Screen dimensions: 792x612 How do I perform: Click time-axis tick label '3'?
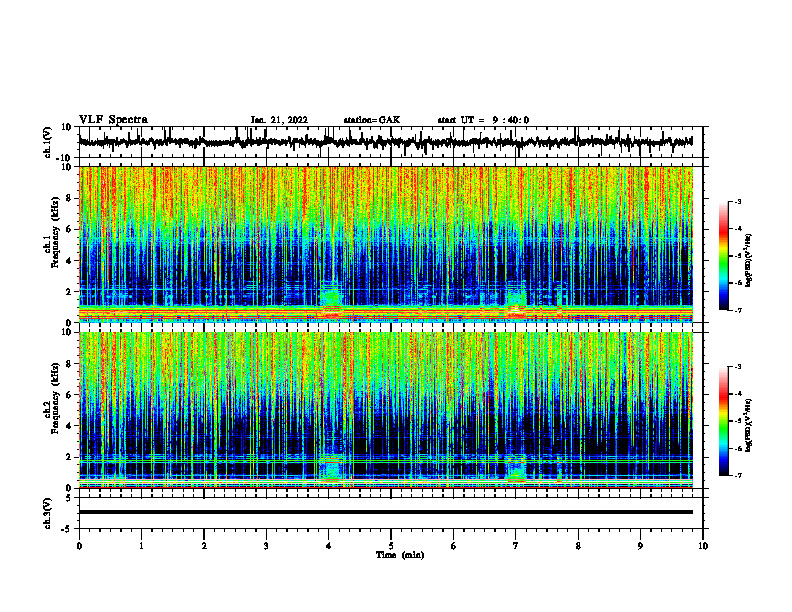pyautogui.click(x=266, y=546)
